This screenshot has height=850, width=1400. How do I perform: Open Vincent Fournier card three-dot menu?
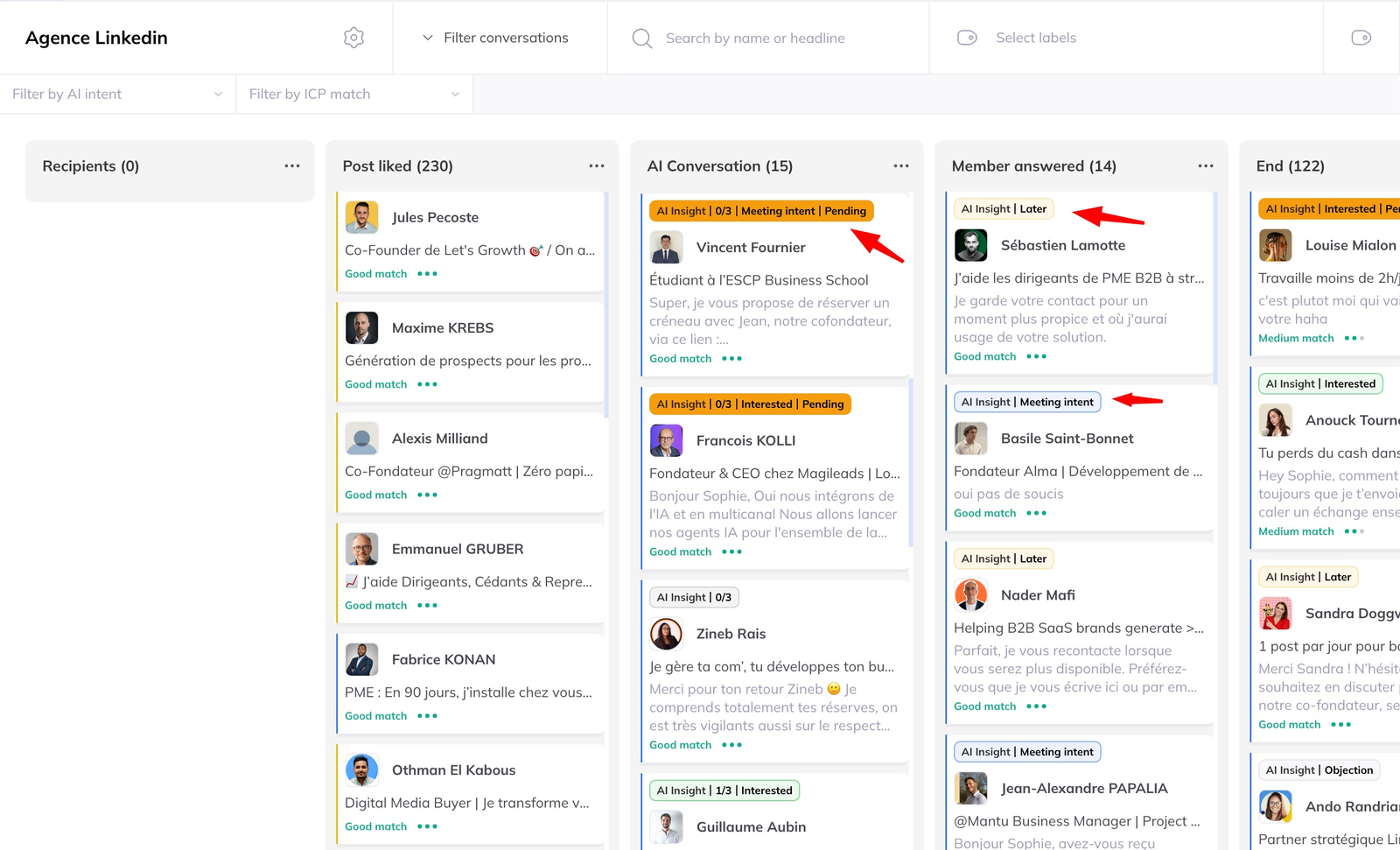click(x=731, y=359)
